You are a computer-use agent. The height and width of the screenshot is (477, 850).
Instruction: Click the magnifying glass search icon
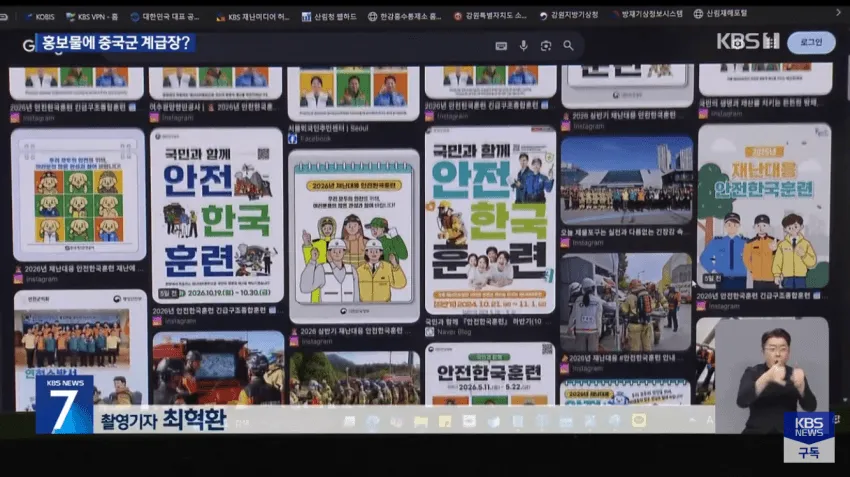tap(568, 46)
